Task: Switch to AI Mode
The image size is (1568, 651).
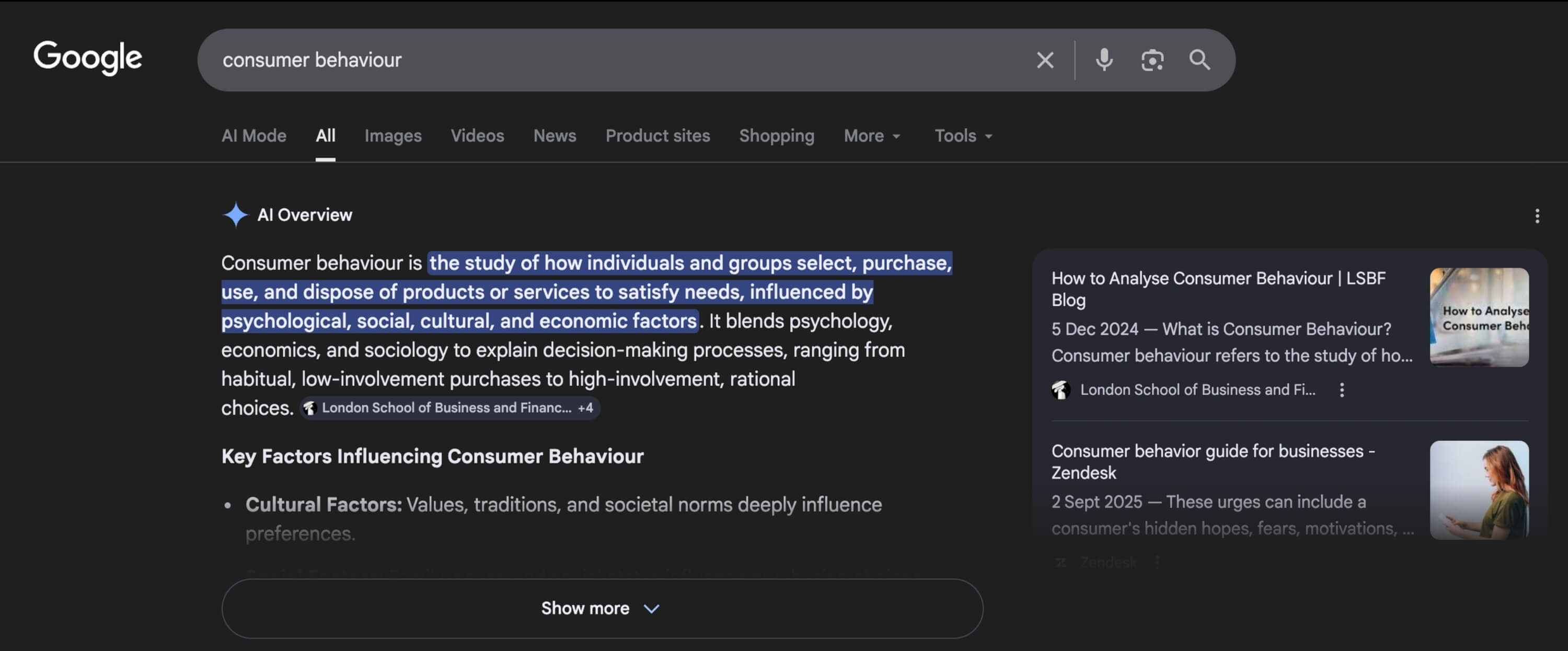Action: click(253, 136)
